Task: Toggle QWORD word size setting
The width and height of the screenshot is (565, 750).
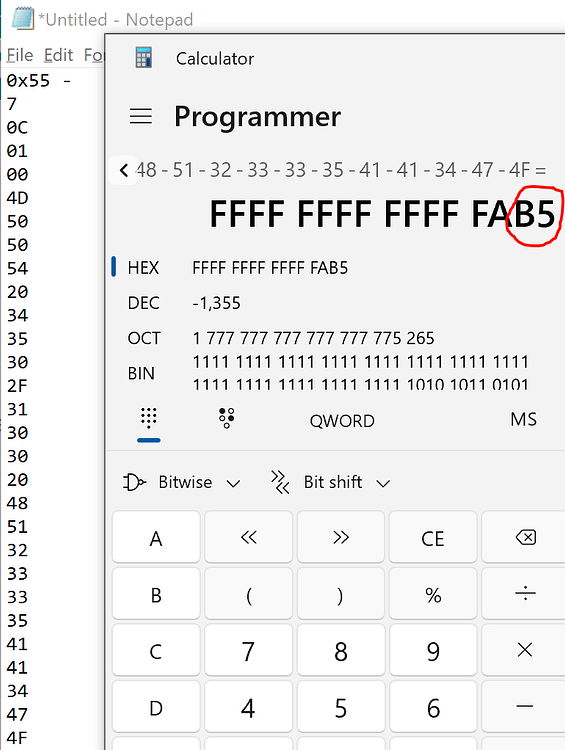Action: (x=342, y=421)
